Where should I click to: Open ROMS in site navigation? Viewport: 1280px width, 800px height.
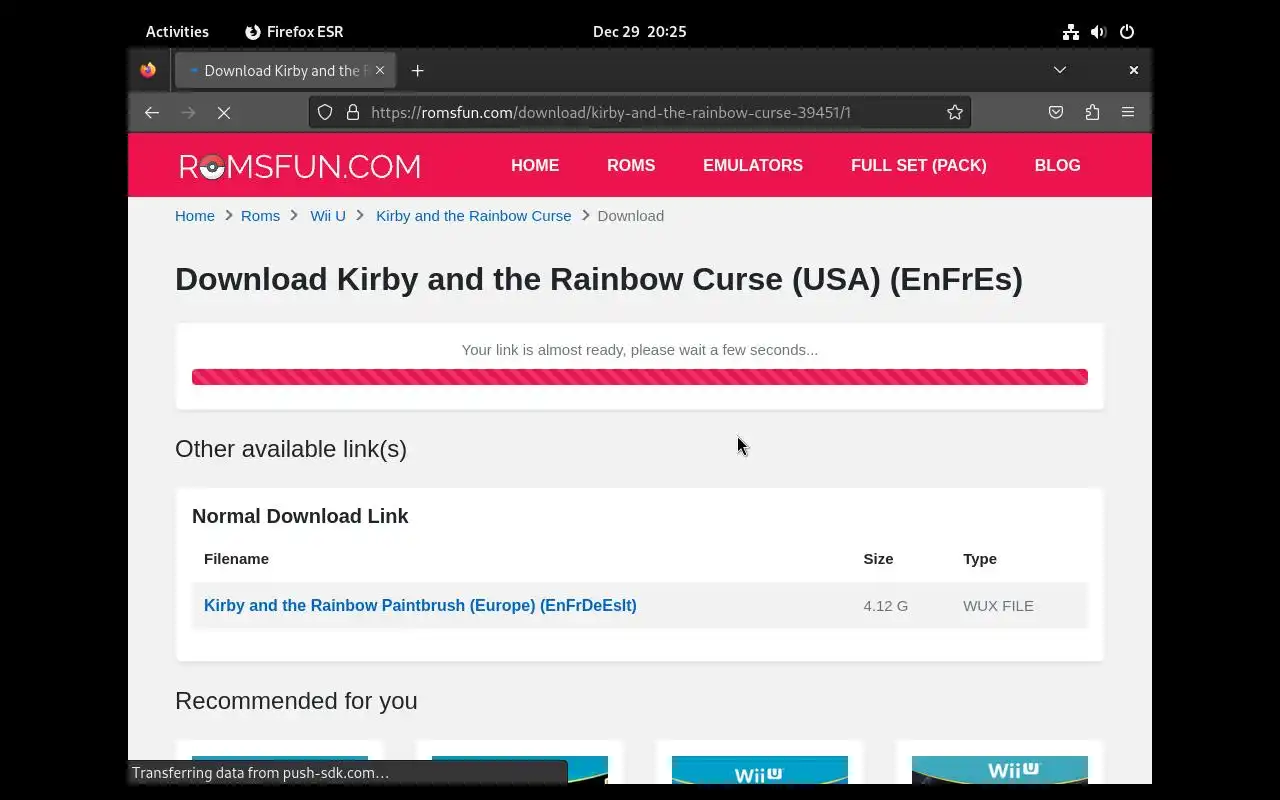[x=631, y=165]
